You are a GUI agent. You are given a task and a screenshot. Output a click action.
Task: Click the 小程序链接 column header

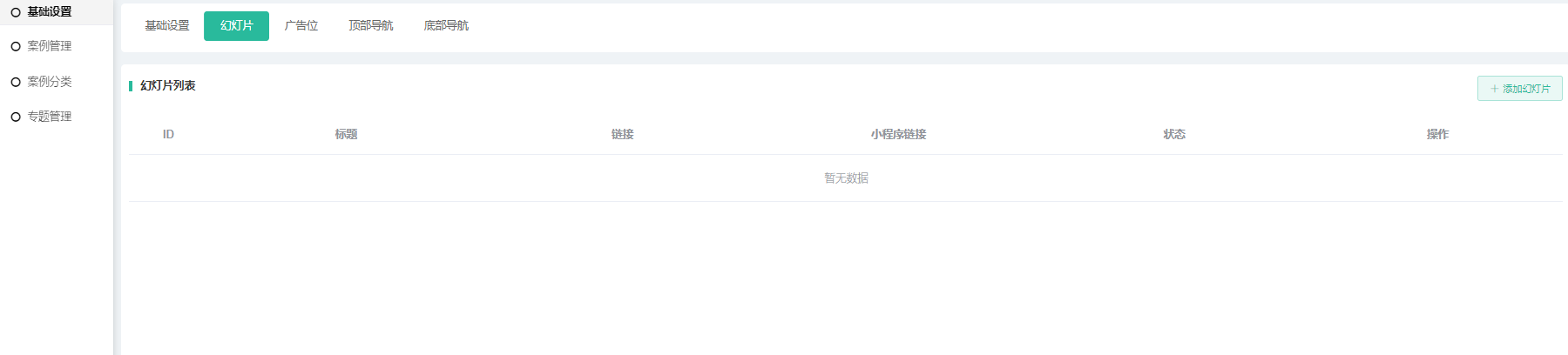898,134
